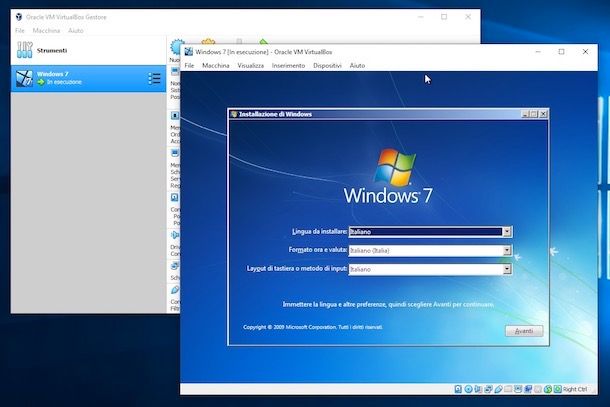Select the Strumenti entry in Manager

coord(89,50)
